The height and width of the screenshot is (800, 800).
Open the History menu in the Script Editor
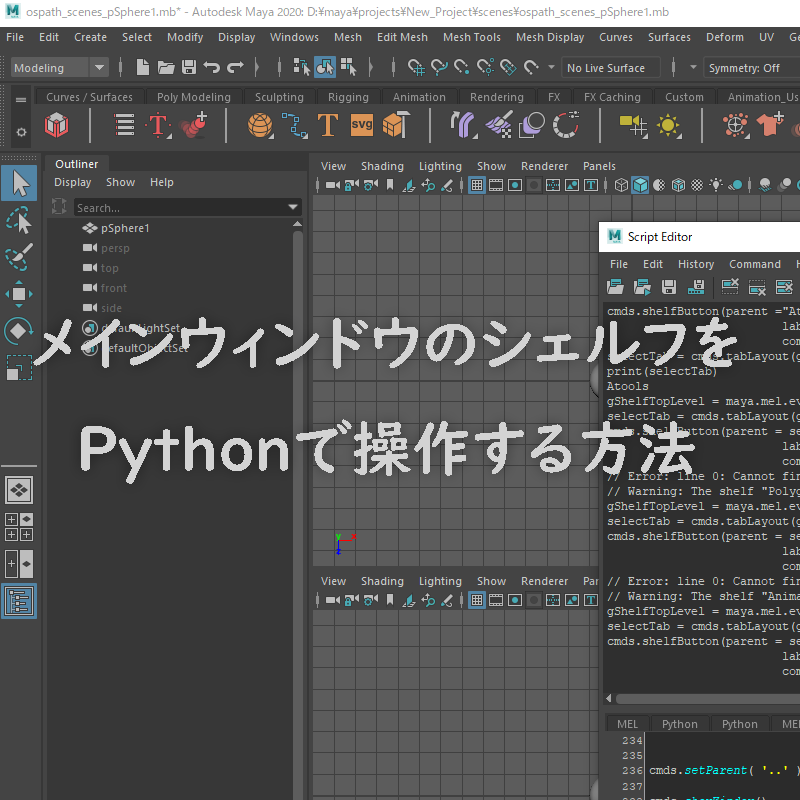[695, 264]
